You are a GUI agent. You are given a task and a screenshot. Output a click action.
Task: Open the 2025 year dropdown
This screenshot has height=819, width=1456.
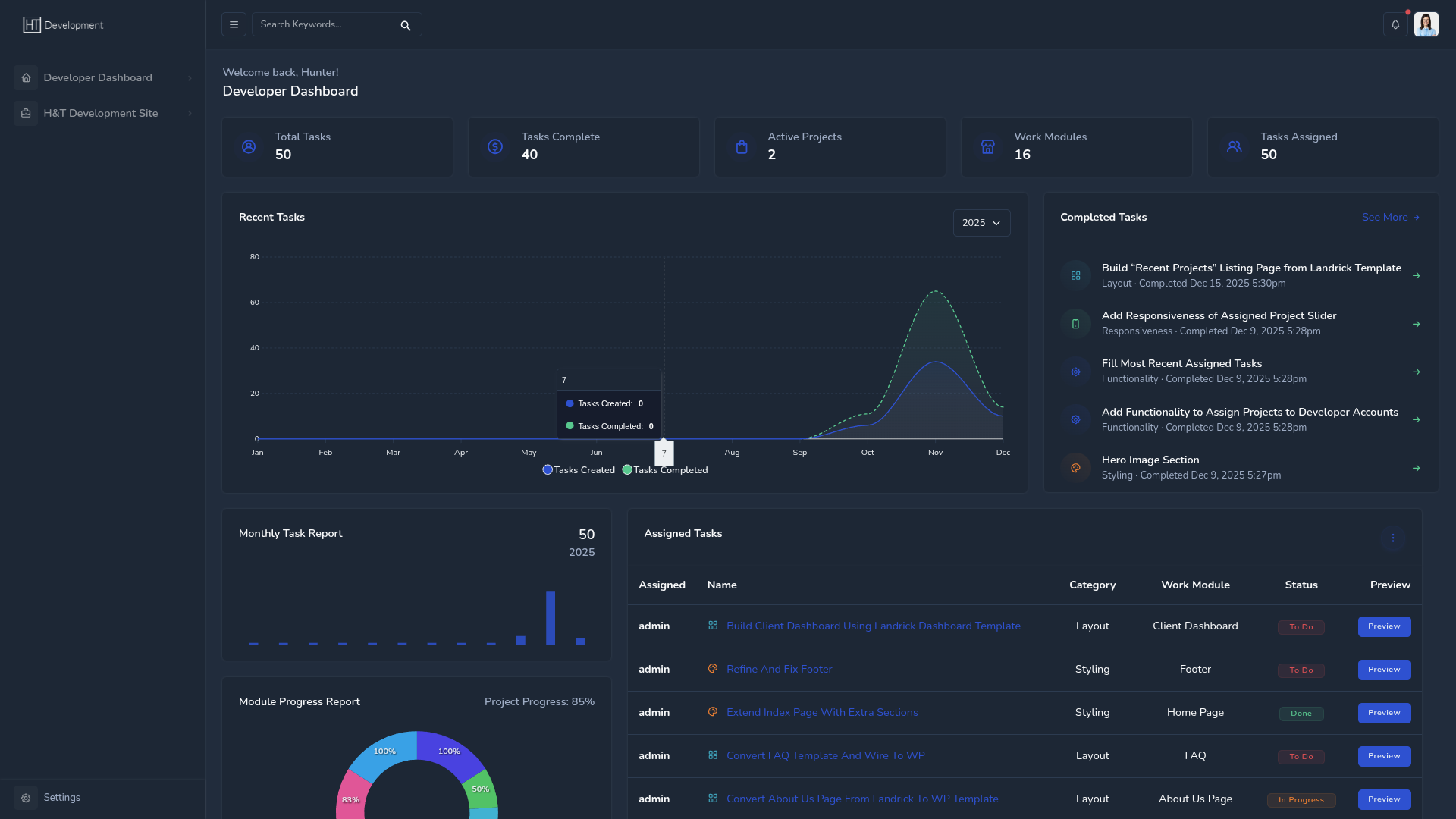981,223
